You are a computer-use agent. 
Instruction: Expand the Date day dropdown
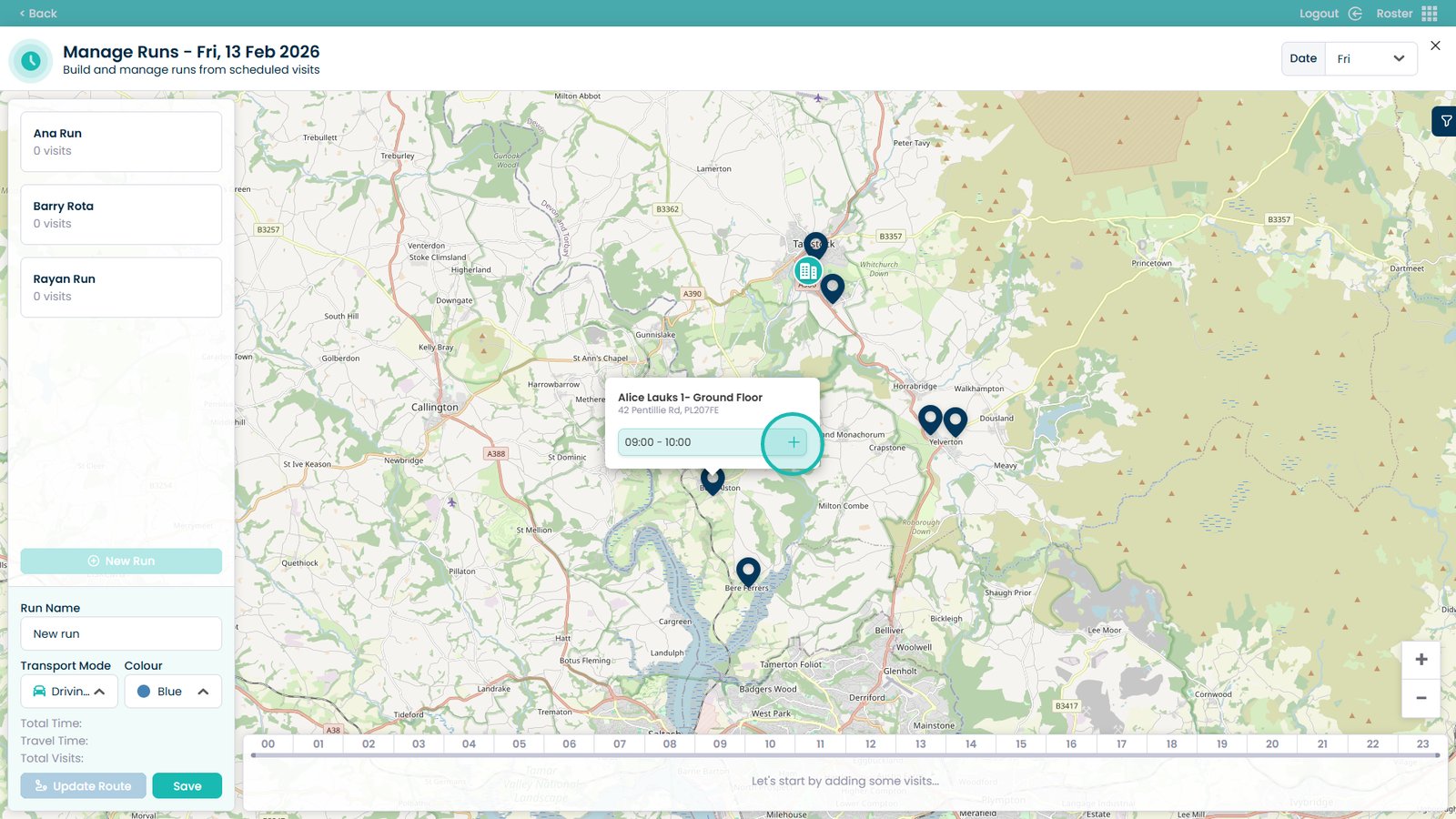pyautogui.click(x=1370, y=59)
